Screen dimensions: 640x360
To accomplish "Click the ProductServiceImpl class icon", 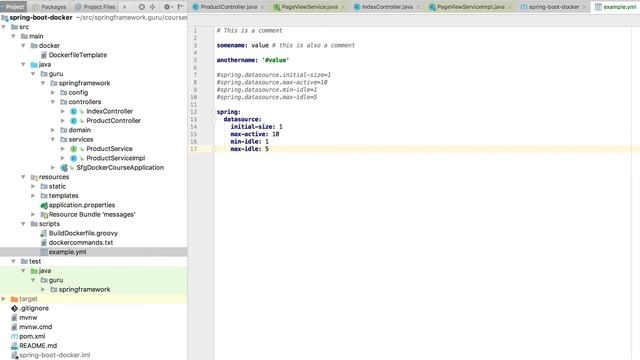I will [x=73, y=158].
